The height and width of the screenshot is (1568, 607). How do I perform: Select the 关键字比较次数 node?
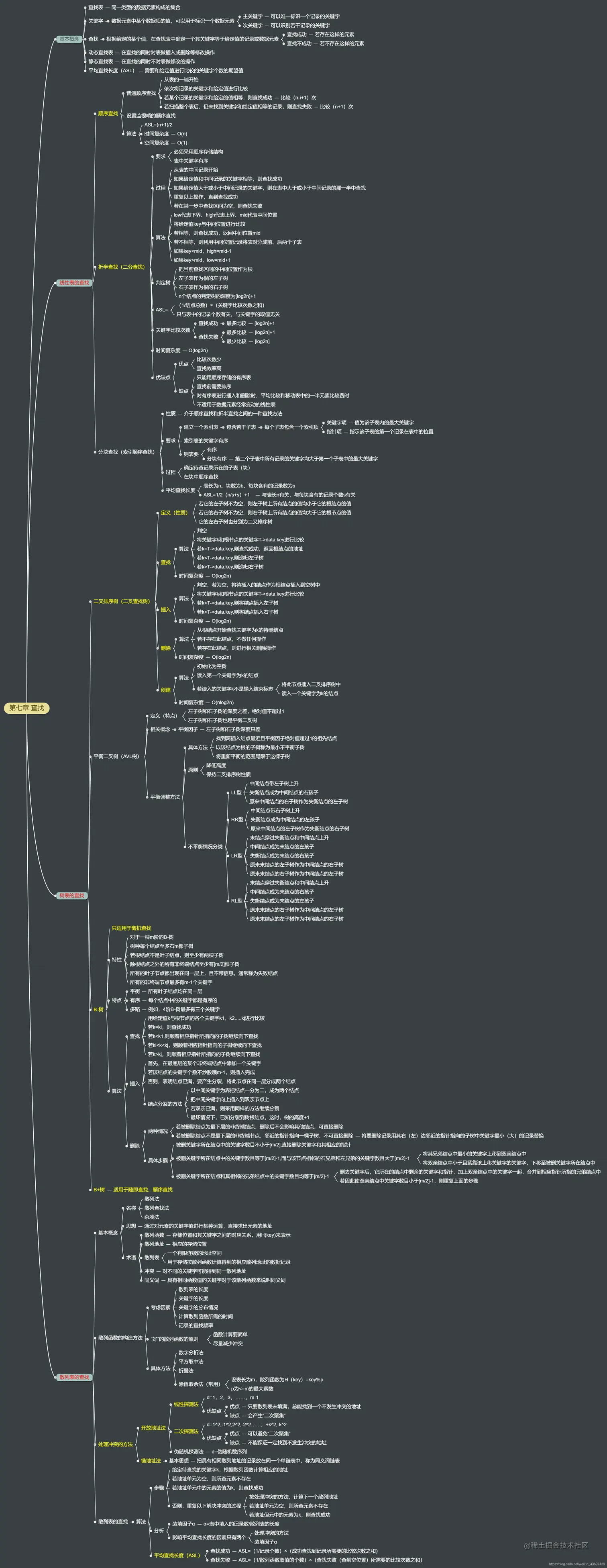pyautogui.click(x=173, y=330)
